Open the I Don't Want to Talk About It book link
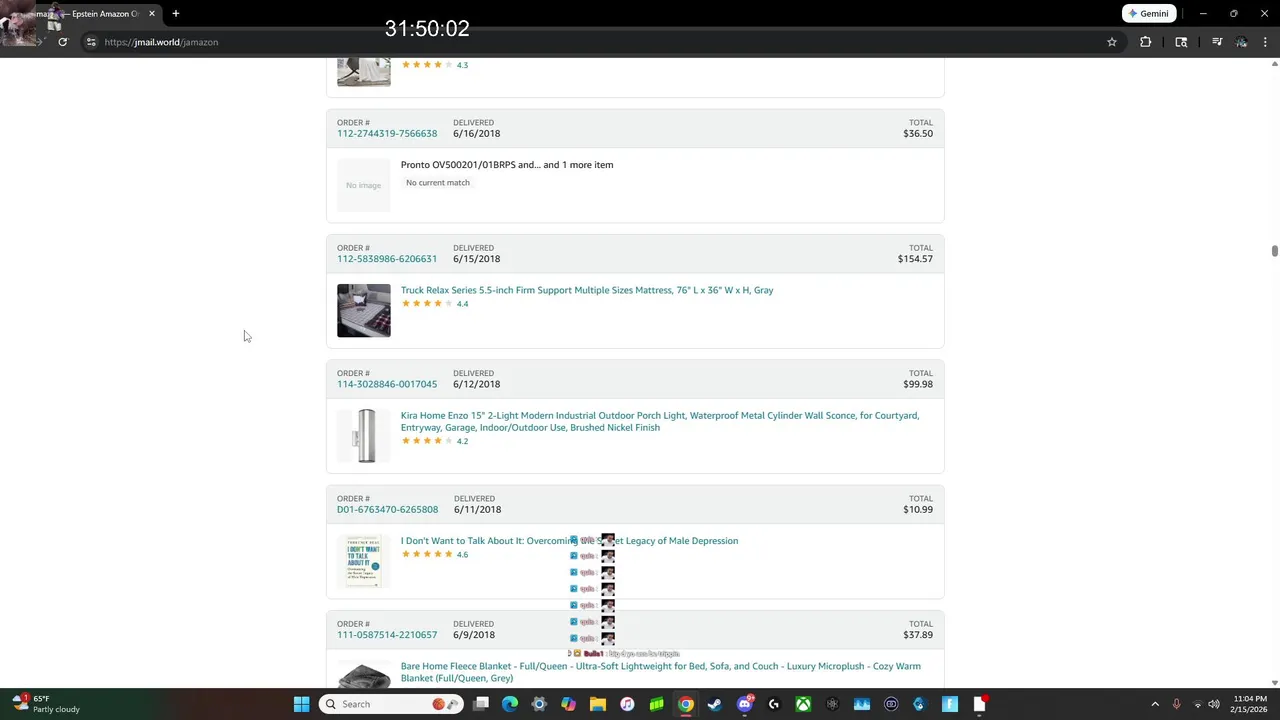Viewport: 1280px width, 720px height. (569, 541)
